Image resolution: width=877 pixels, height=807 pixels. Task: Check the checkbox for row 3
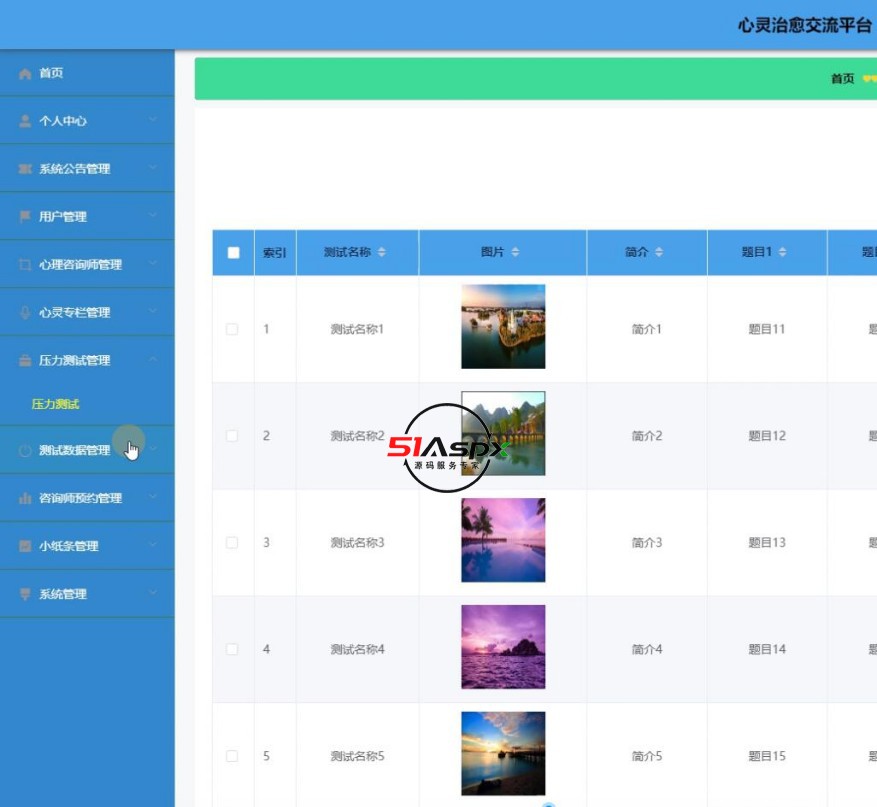tap(232, 543)
